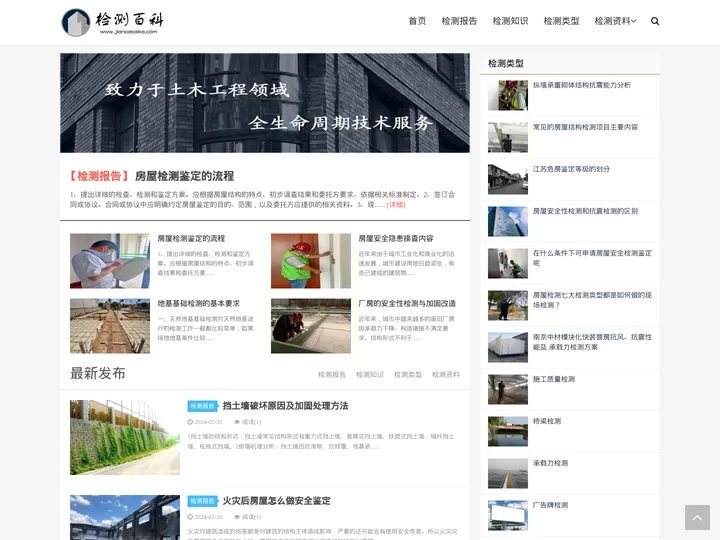Click thumbnail for 房屋检测七大检测类型 item
Image resolution: width=720 pixels, height=540 pixels.
tap(508, 305)
